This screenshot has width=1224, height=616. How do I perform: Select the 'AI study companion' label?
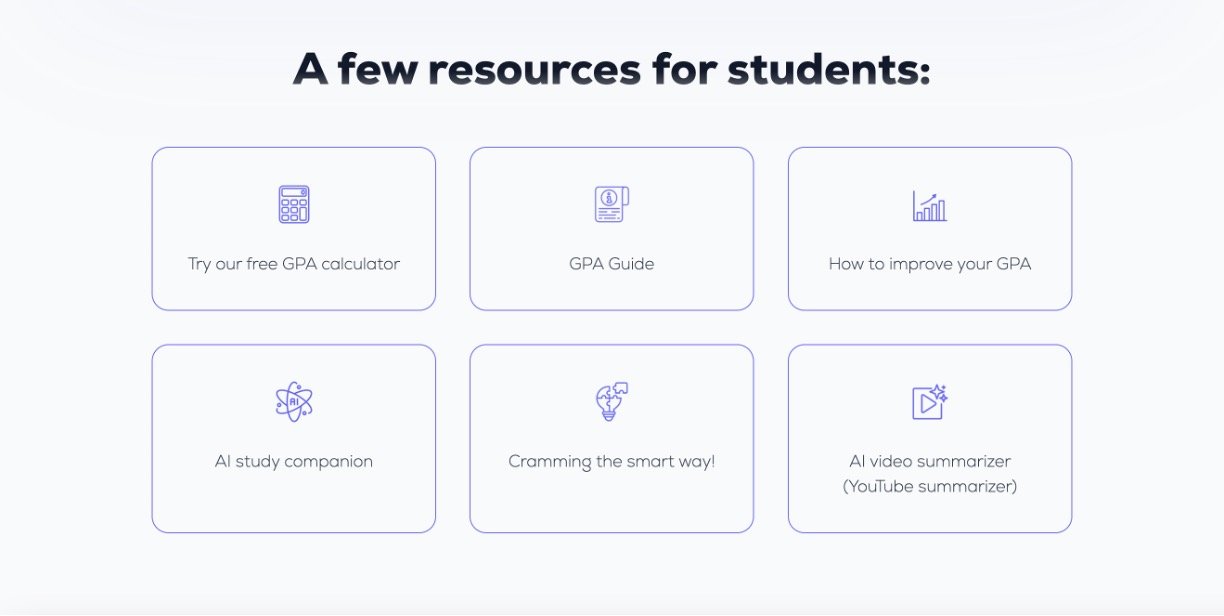coord(294,462)
